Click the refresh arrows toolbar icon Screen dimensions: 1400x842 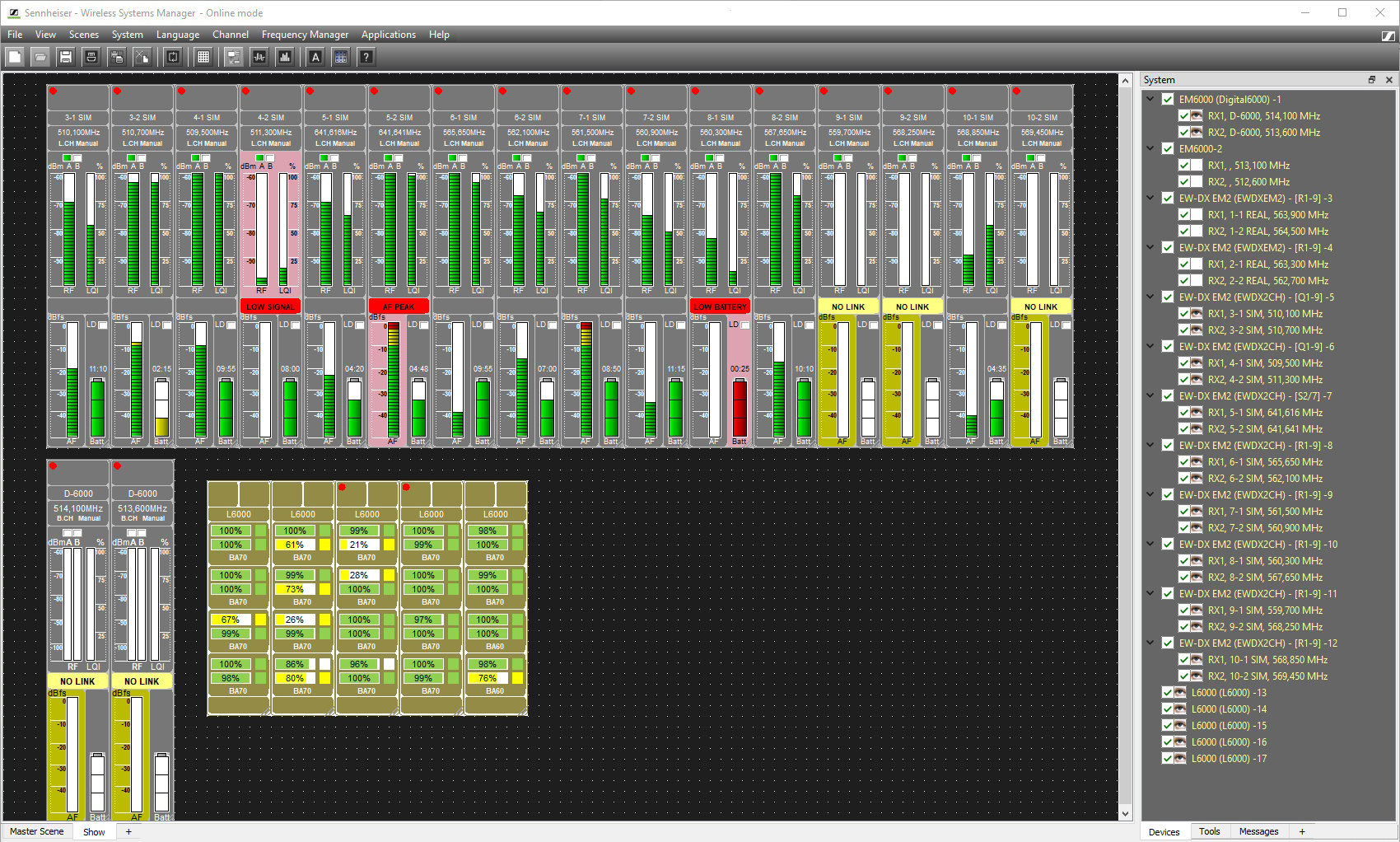coord(173,57)
